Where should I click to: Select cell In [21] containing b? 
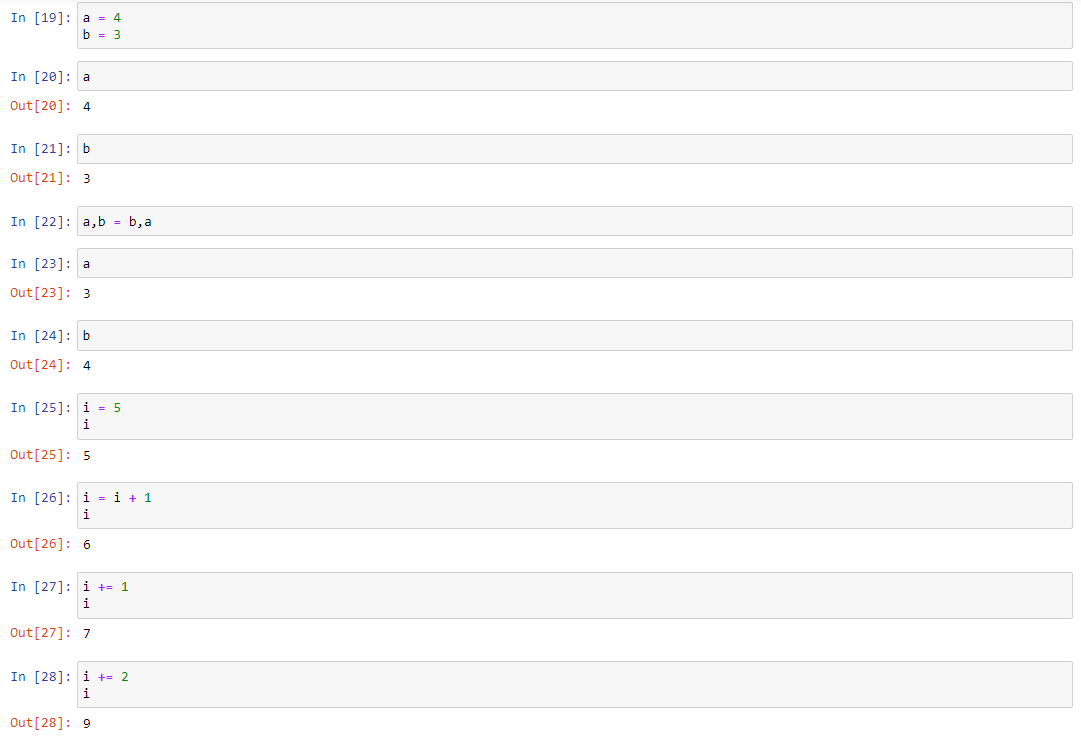[x=574, y=149]
